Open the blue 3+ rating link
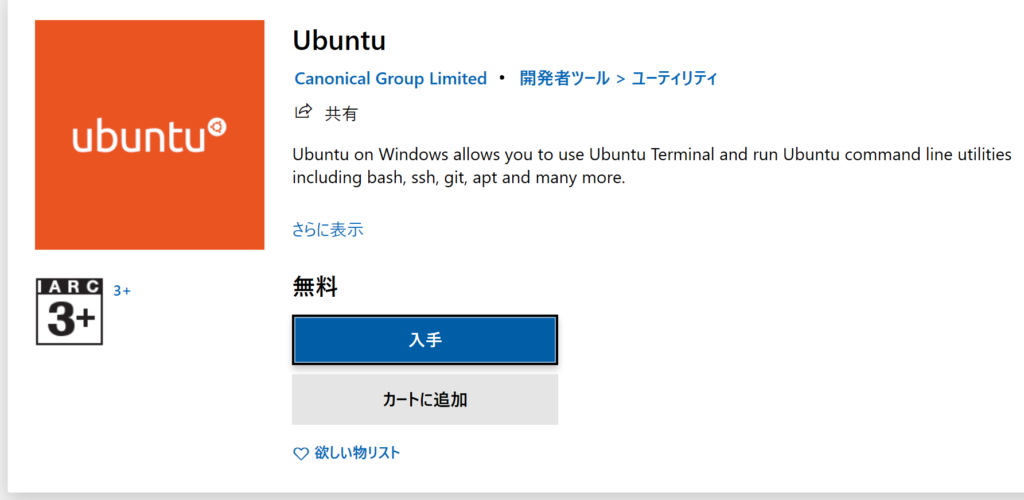 click(122, 291)
